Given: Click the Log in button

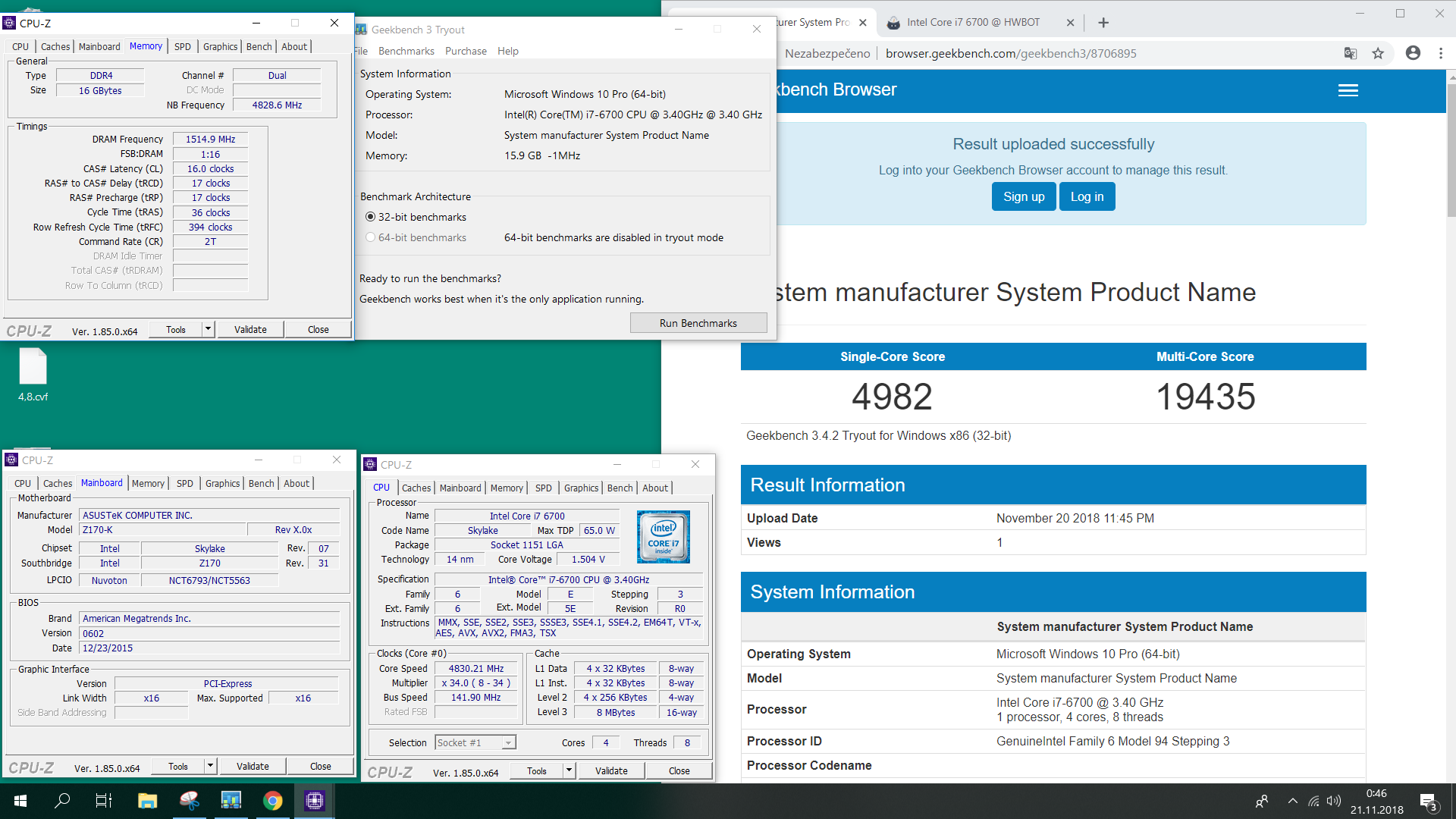Looking at the screenshot, I should pyautogui.click(x=1087, y=196).
